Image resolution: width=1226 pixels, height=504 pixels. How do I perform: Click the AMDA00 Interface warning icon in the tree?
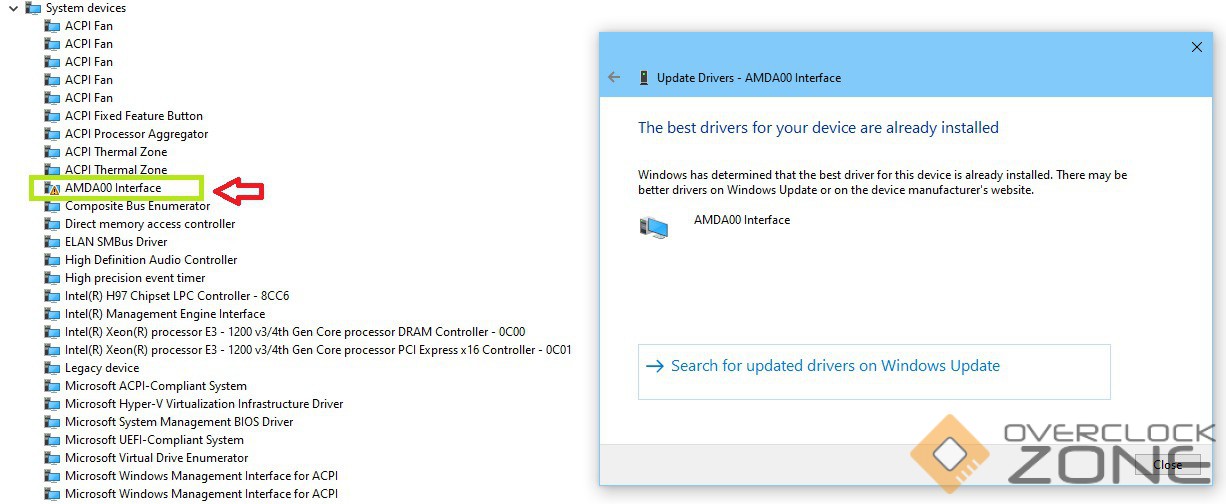[52, 188]
